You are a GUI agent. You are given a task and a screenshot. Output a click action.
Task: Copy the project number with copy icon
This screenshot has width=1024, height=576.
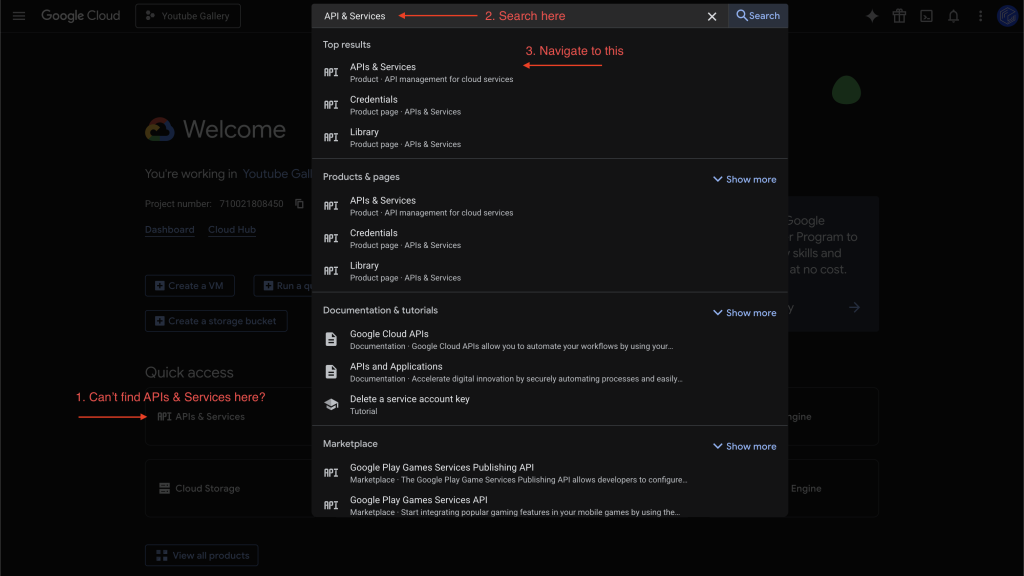(297, 204)
